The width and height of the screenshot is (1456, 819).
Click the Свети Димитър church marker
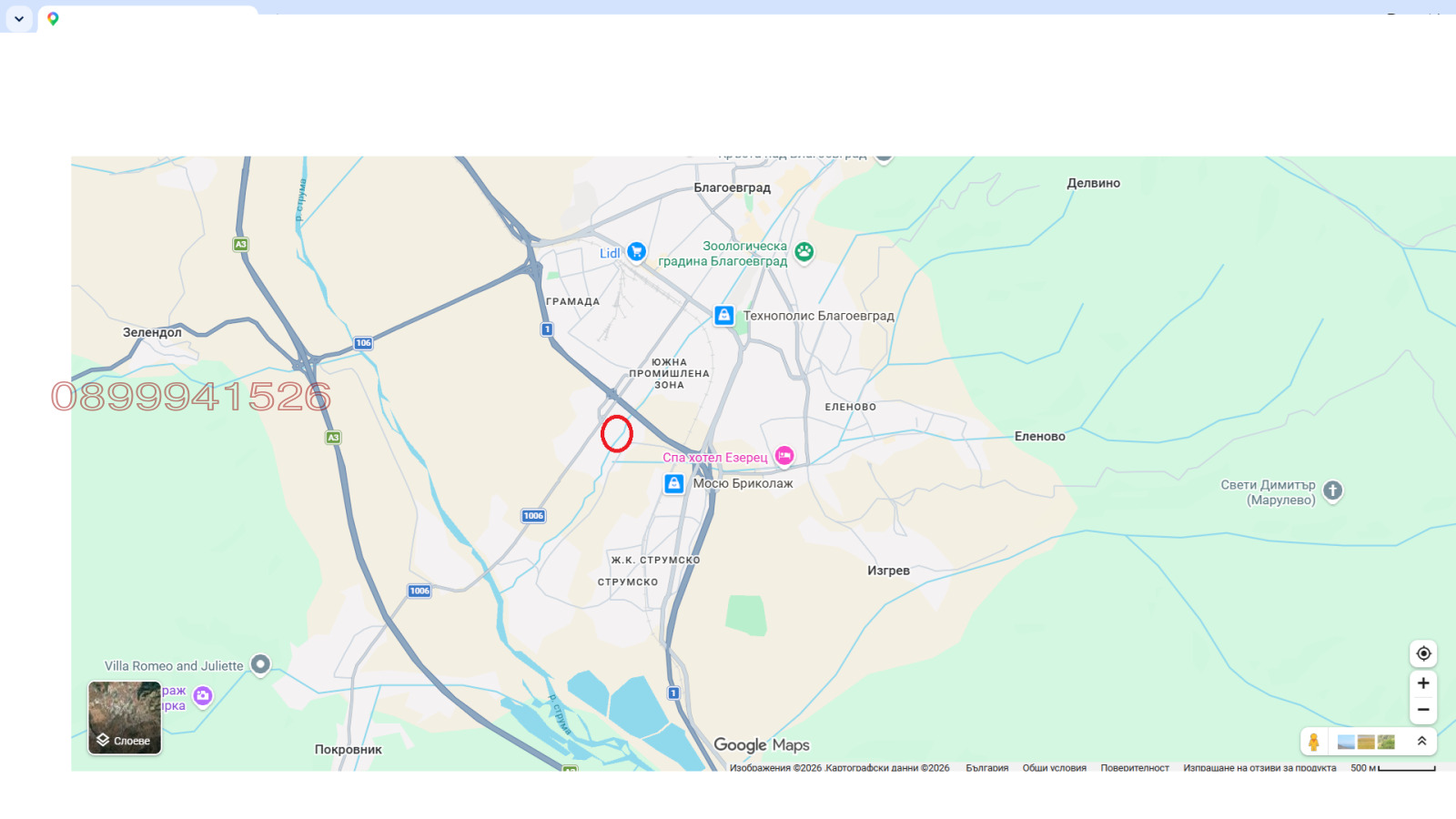1332,491
